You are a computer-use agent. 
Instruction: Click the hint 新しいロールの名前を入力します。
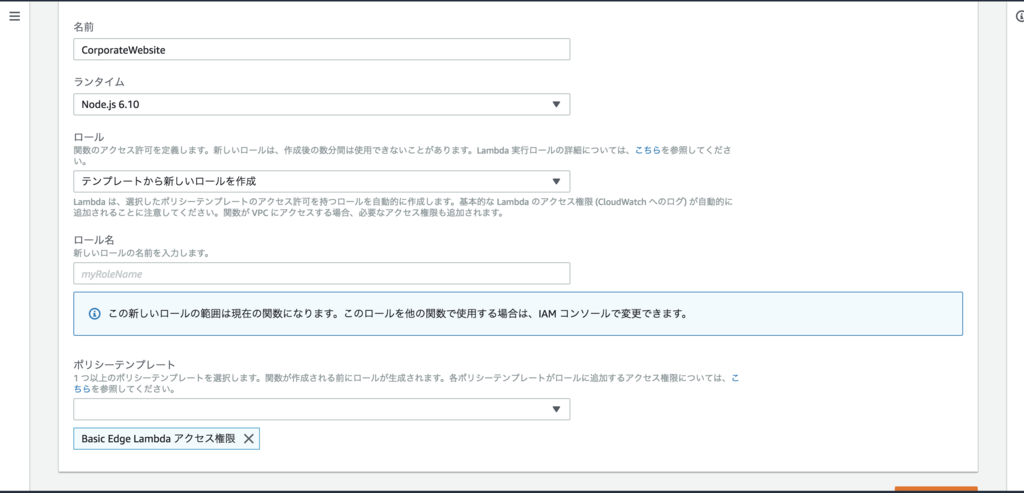coord(141,253)
